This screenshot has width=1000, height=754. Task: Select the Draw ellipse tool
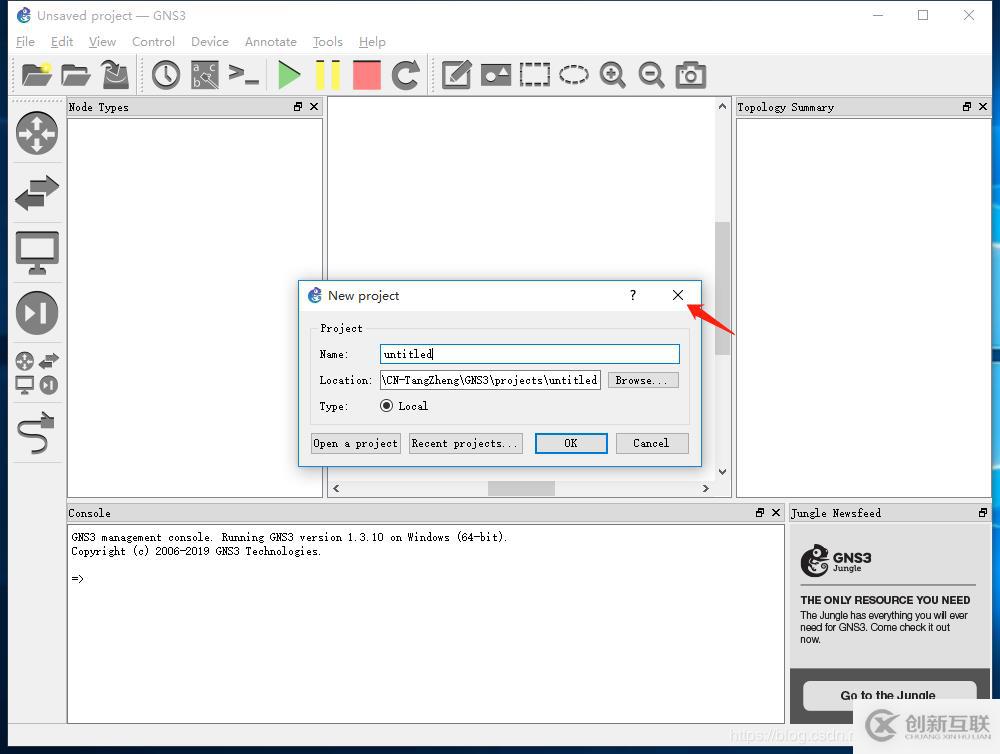coord(574,75)
